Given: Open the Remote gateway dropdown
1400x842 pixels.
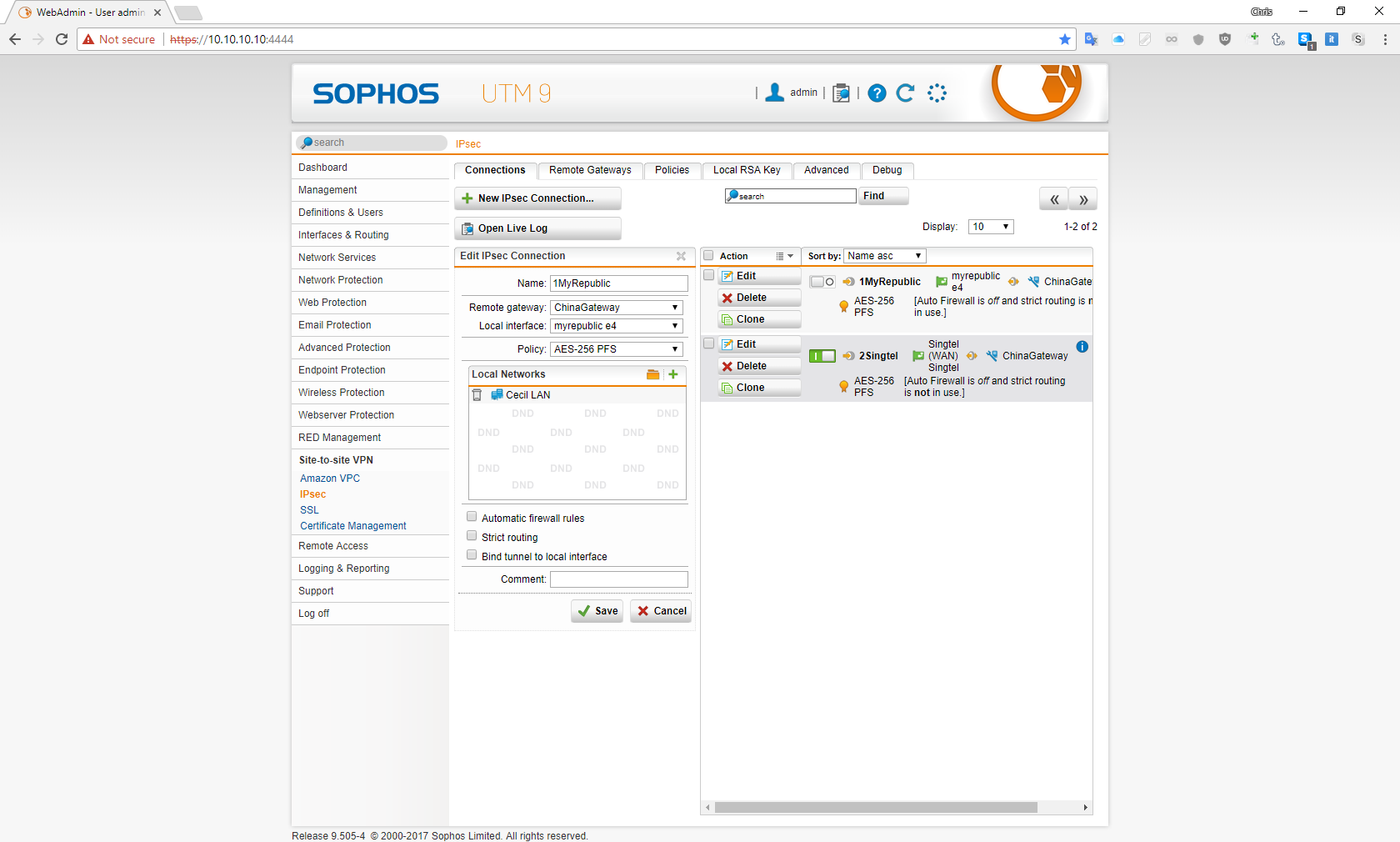Looking at the screenshot, I should click(x=617, y=308).
